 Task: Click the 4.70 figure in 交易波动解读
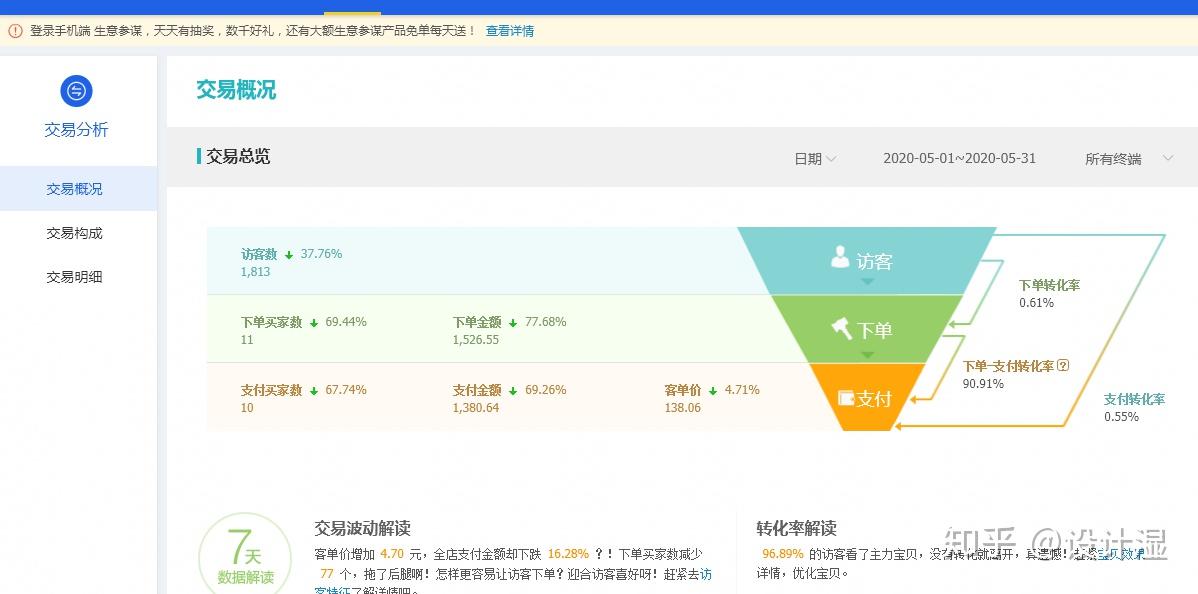tap(392, 554)
